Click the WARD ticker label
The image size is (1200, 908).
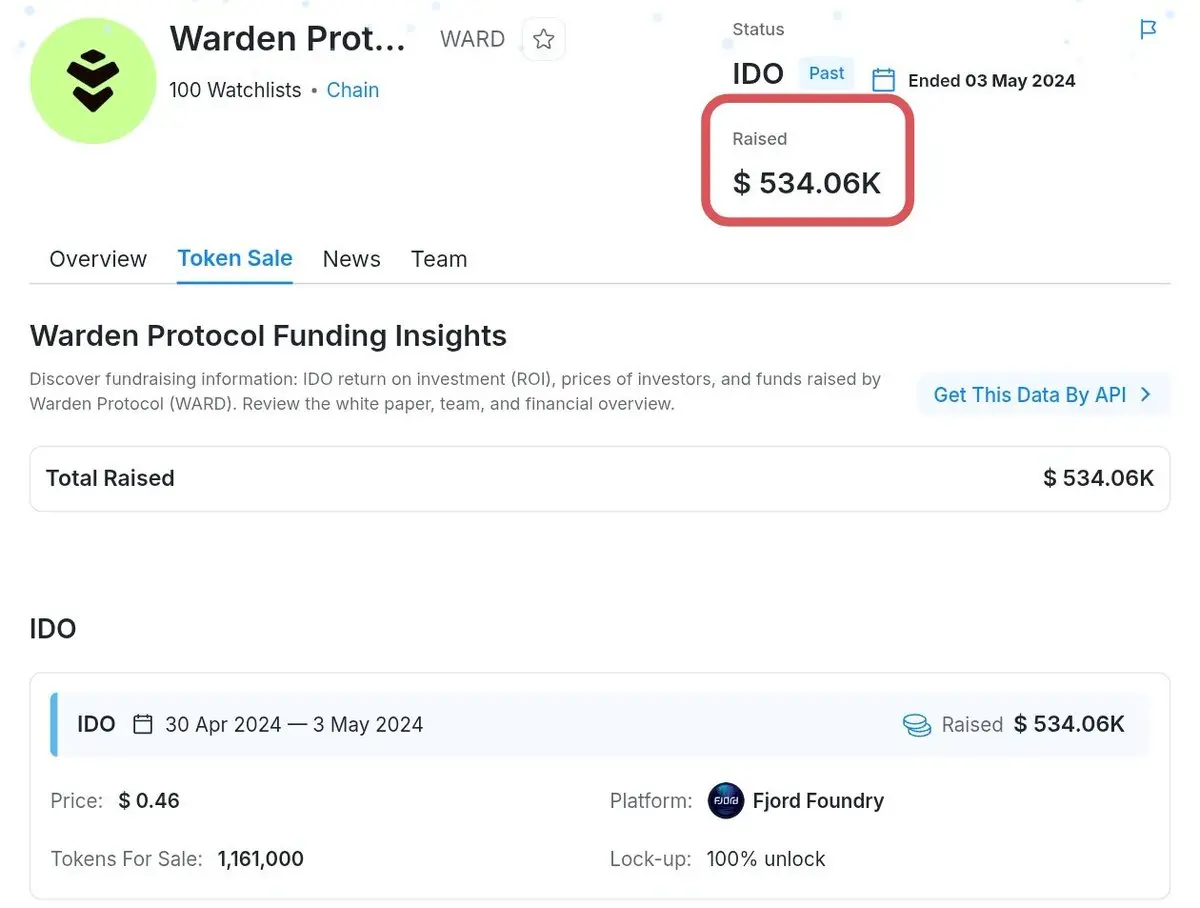(x=473, y=40)
